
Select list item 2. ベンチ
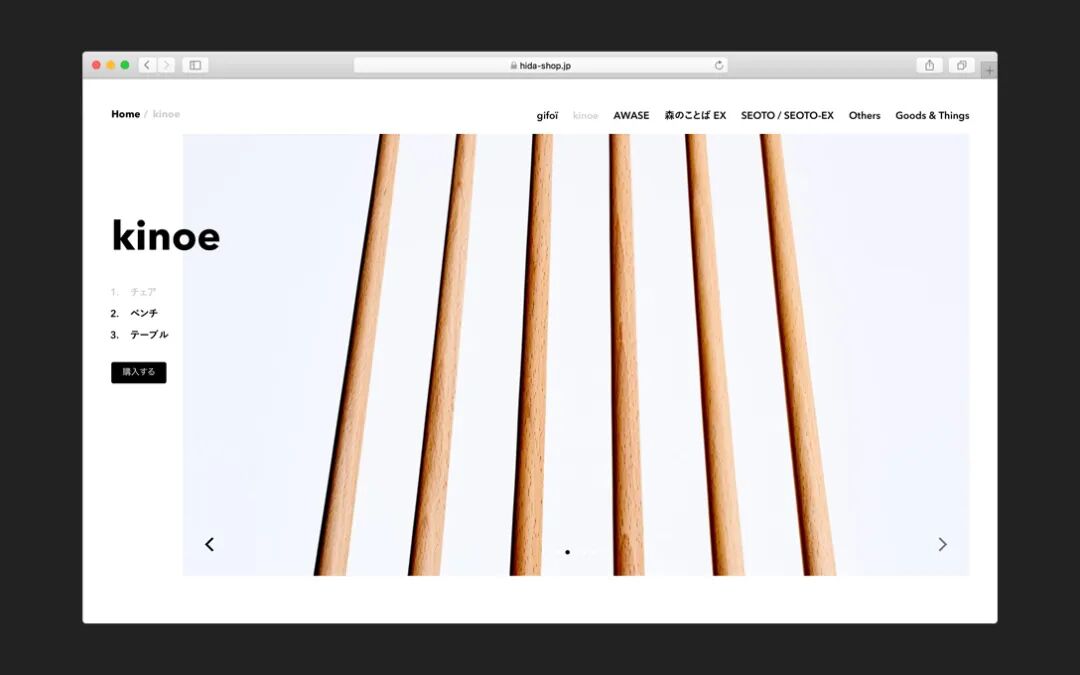134,313
